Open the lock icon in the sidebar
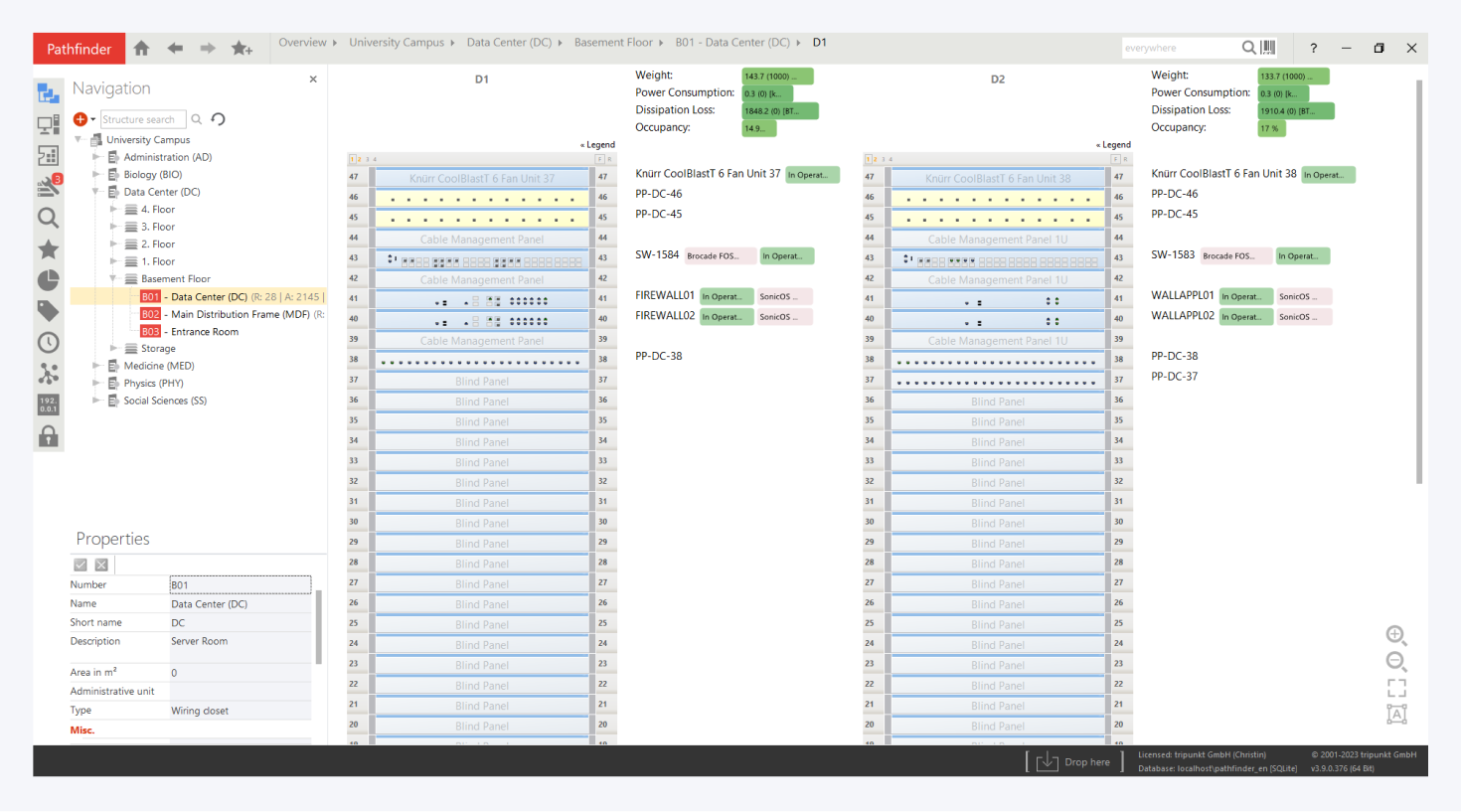Viewport: 1461px width, 812px height. click(48, 436)
